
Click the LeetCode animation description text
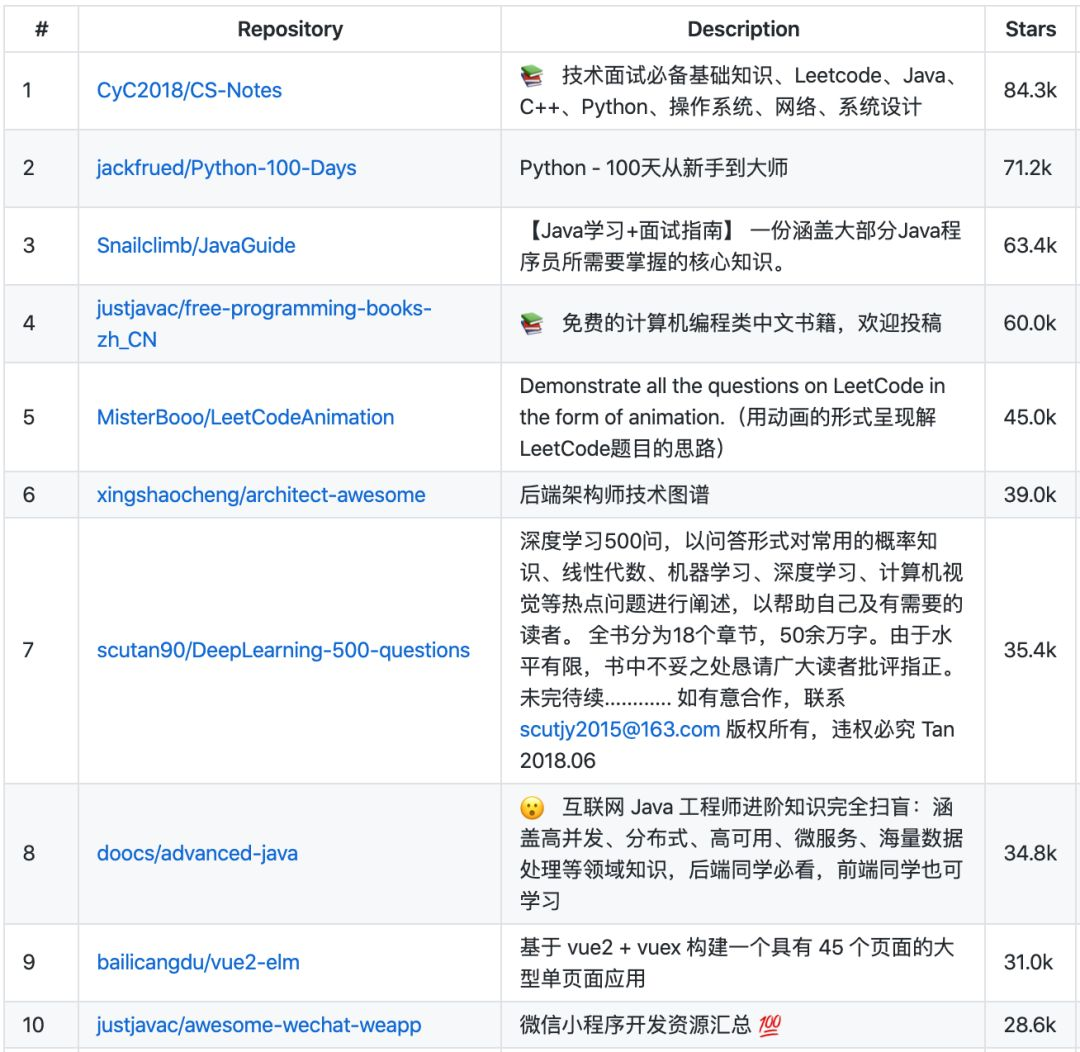tap(732, 417)
